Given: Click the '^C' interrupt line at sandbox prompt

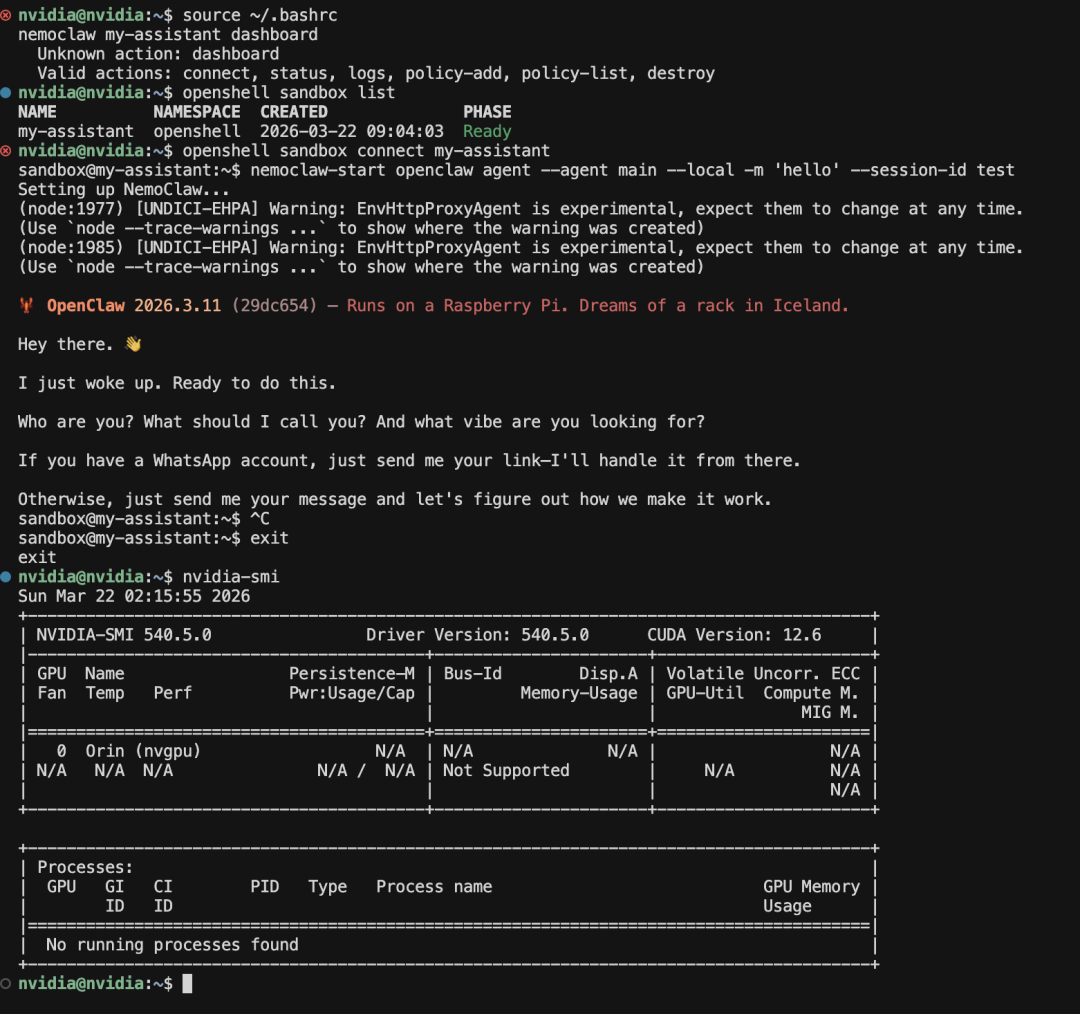Looking at the screenshot, I should [x=260, y=519].
